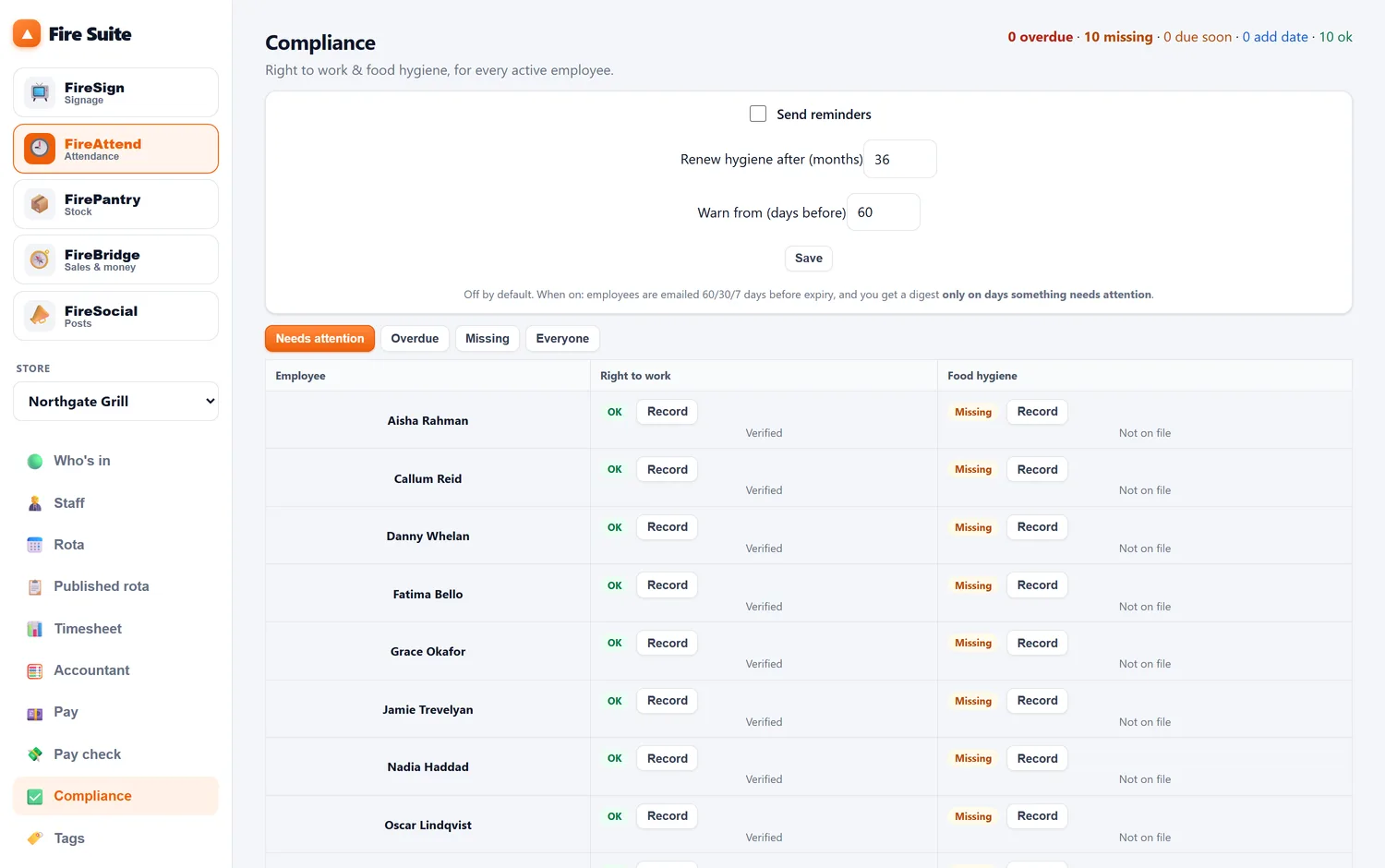The image size is (1385, 868).
Task: Click the '0 overdue' summary count
Action: pyautogui.click(x=1041, y=37)
